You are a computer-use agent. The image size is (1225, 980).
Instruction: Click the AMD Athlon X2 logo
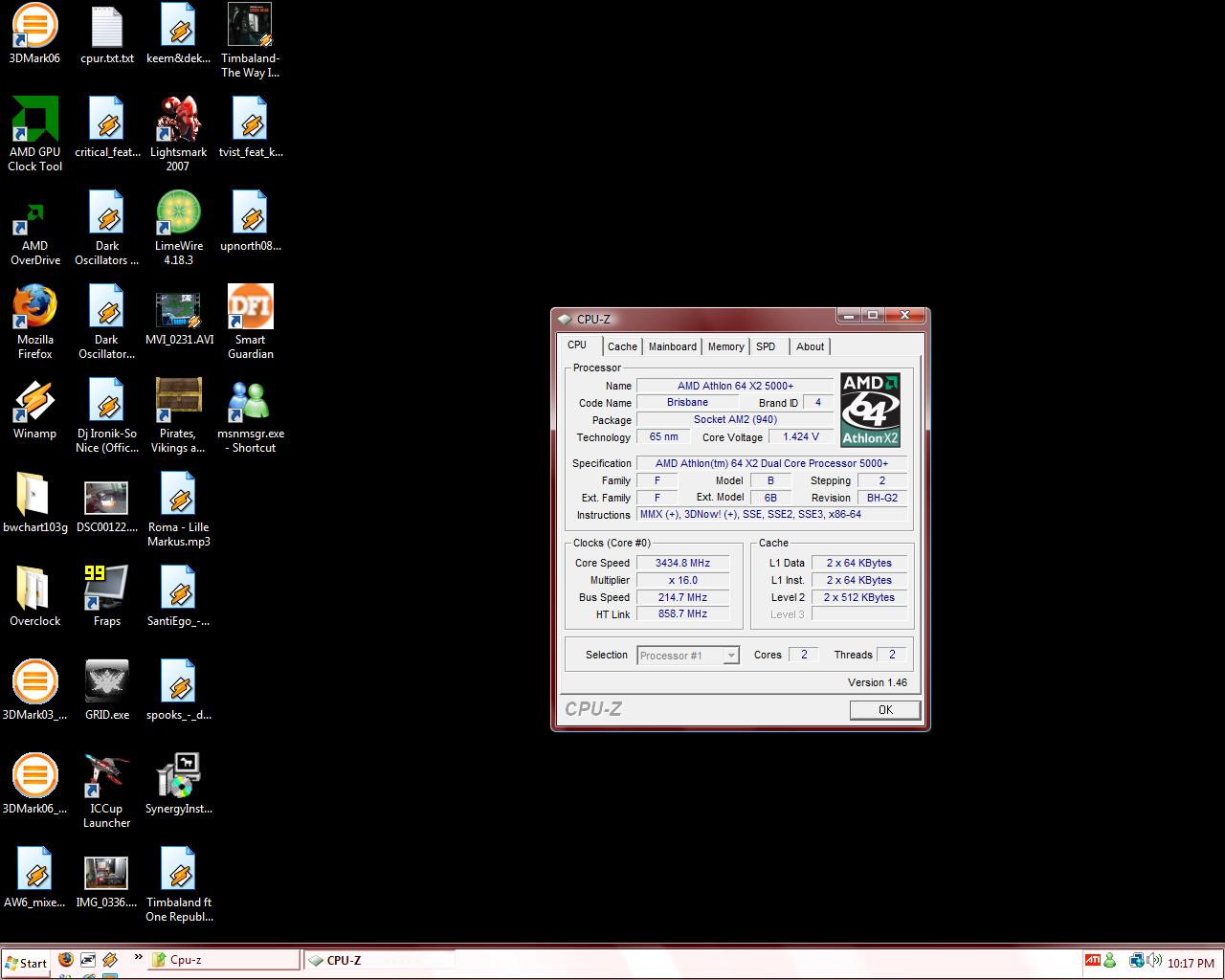point(870,410)
